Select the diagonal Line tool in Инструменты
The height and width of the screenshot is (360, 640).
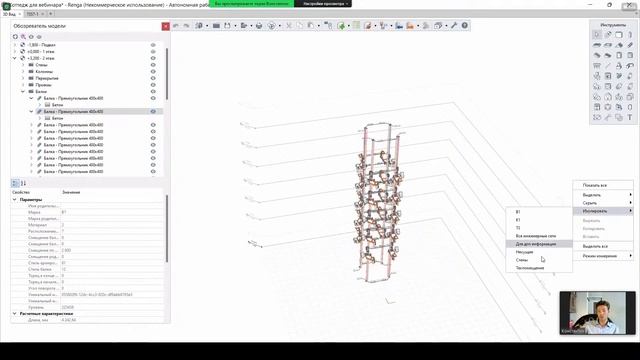[608, 66]
